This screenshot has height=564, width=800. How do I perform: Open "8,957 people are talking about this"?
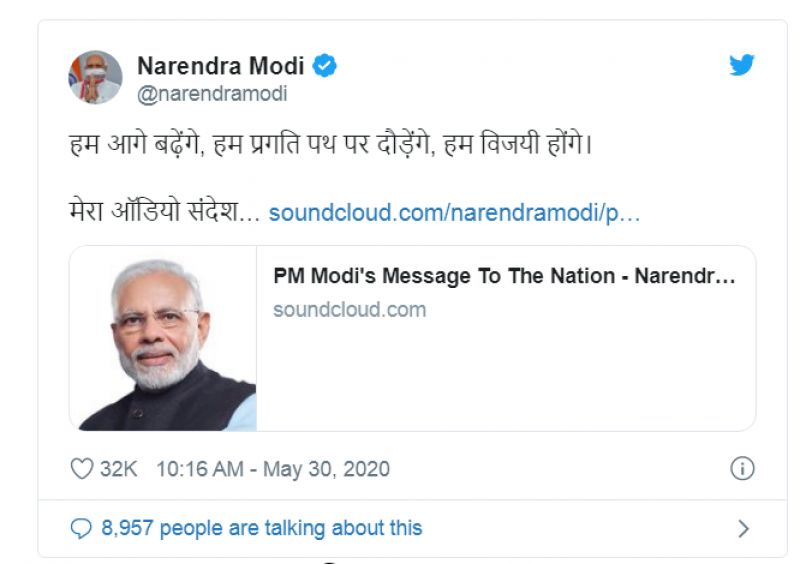[x=262, y=528]
